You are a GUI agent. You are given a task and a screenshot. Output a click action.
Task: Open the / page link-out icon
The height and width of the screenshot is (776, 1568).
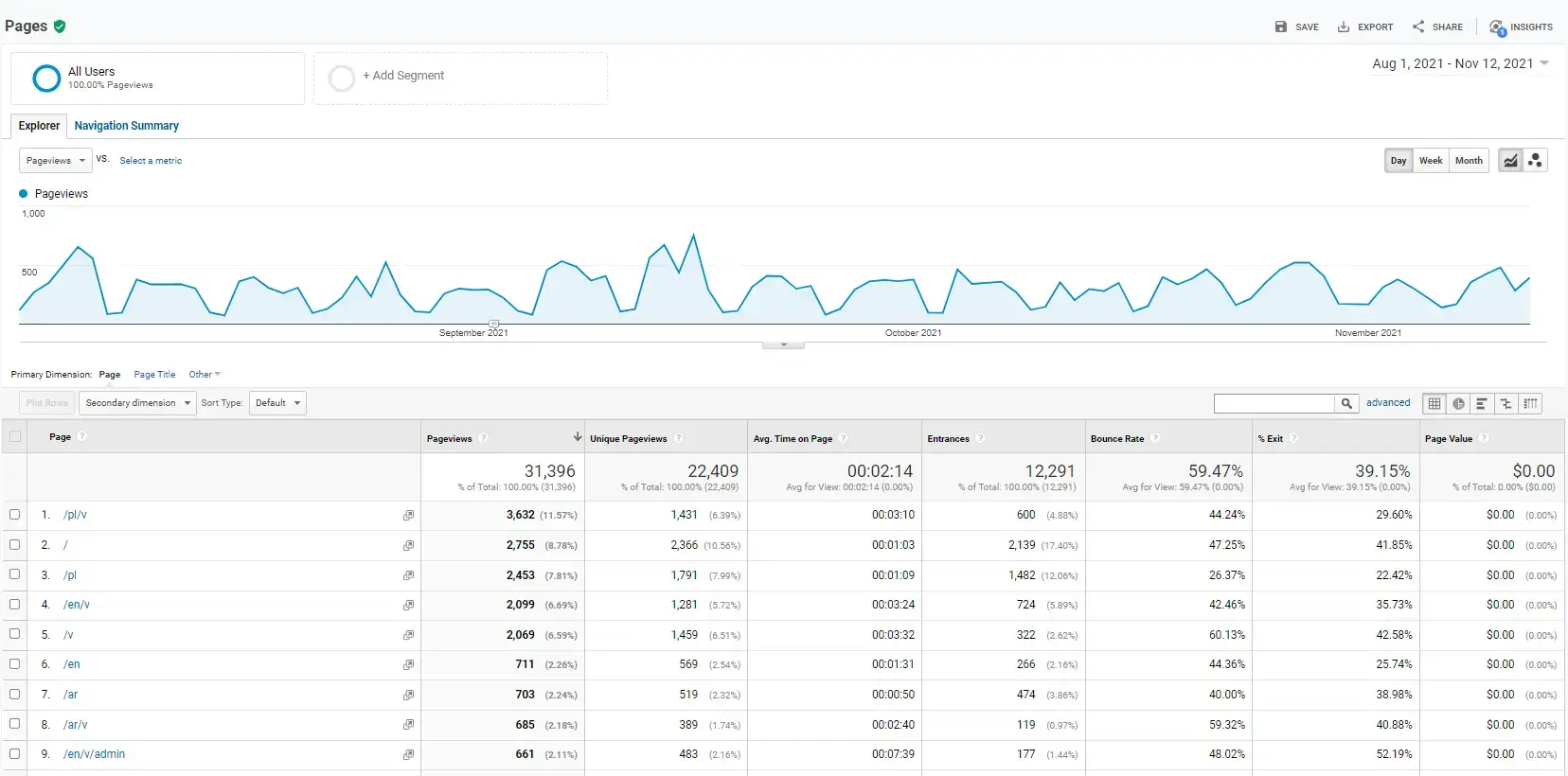[x=408, y=546]
